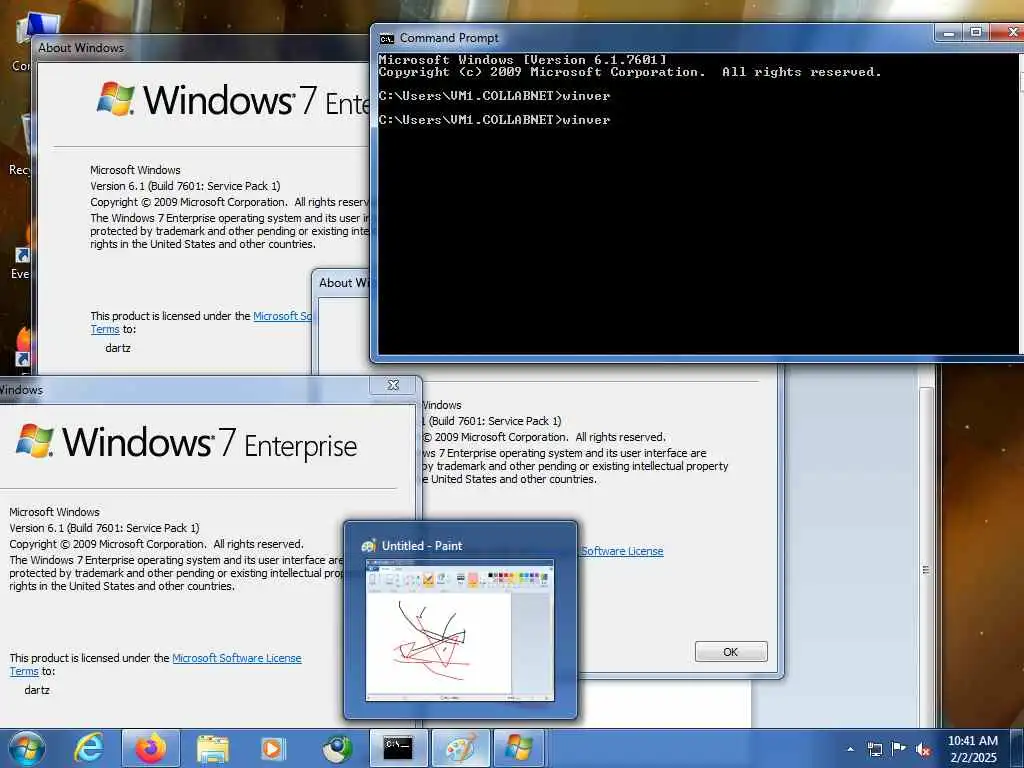Open the network tray icon

click(874, 749)
